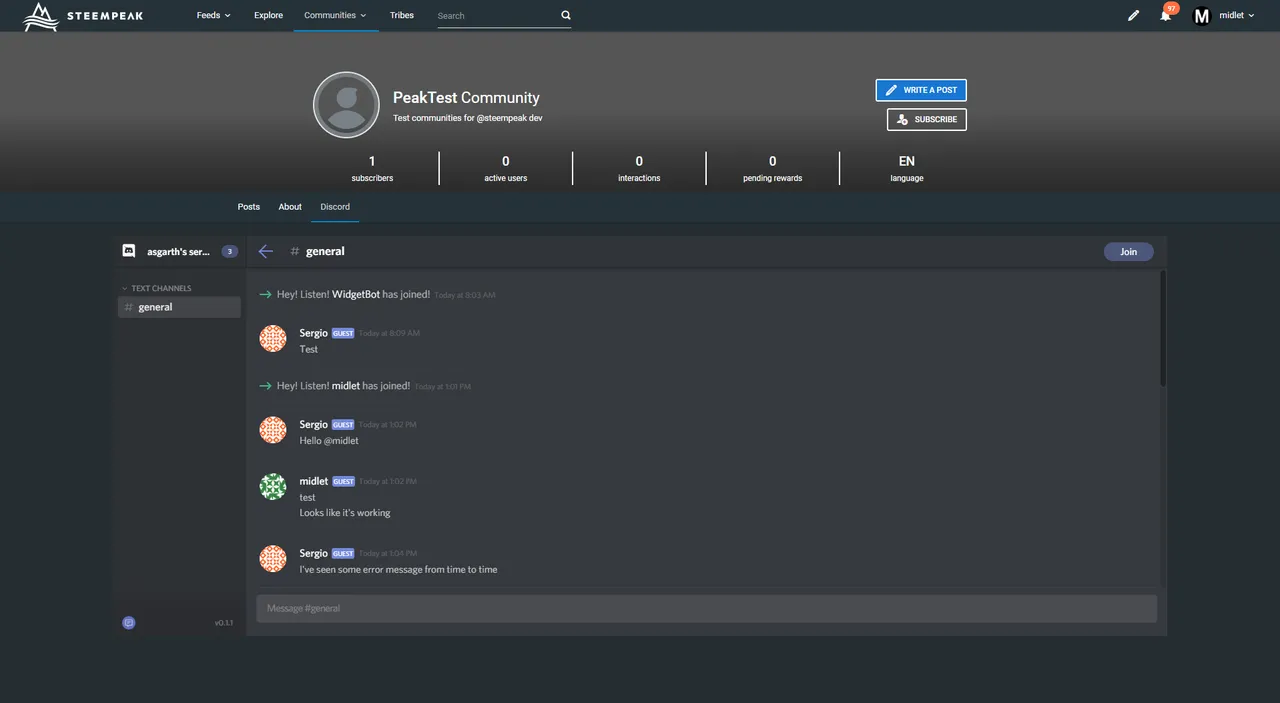Open the SteemPeak home logo
The width and height of the screenshot is (1280, 703).
point(83,16)
